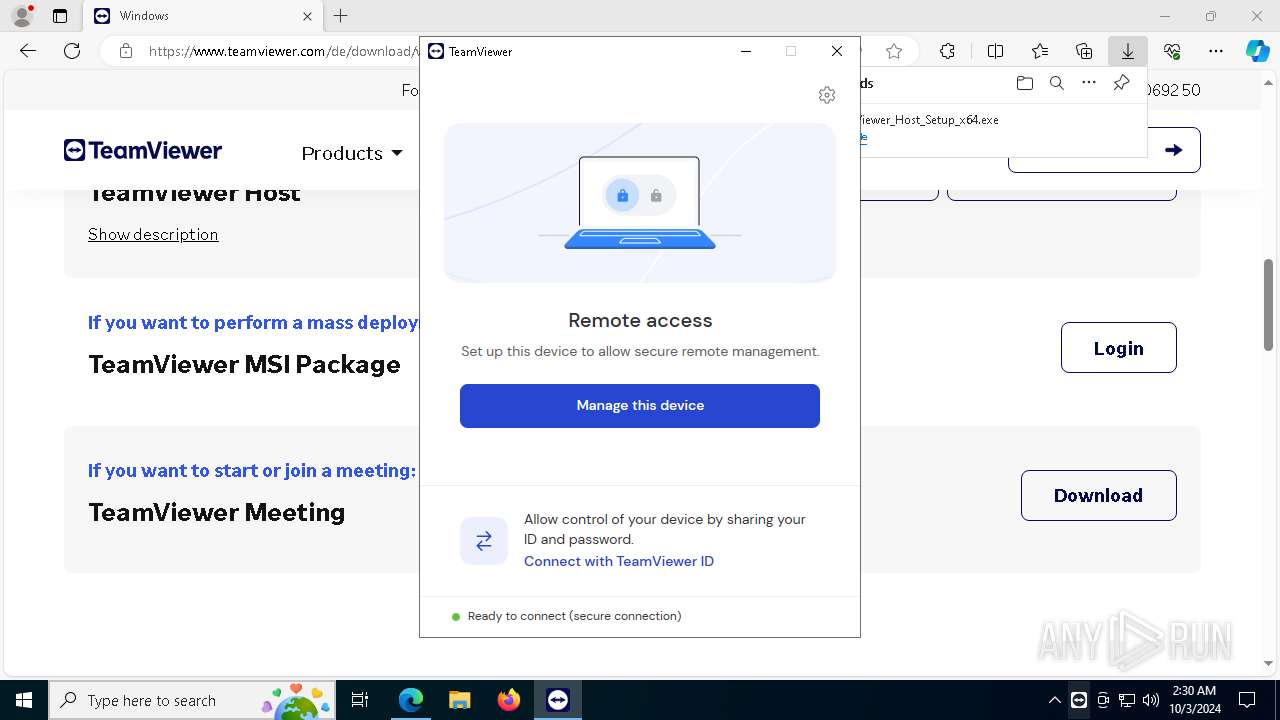Image resolution: width=1280 pixels, height=720 pixels.
Task: Click the TeamViewer MSI Package heading
Action: click(244, 364)
